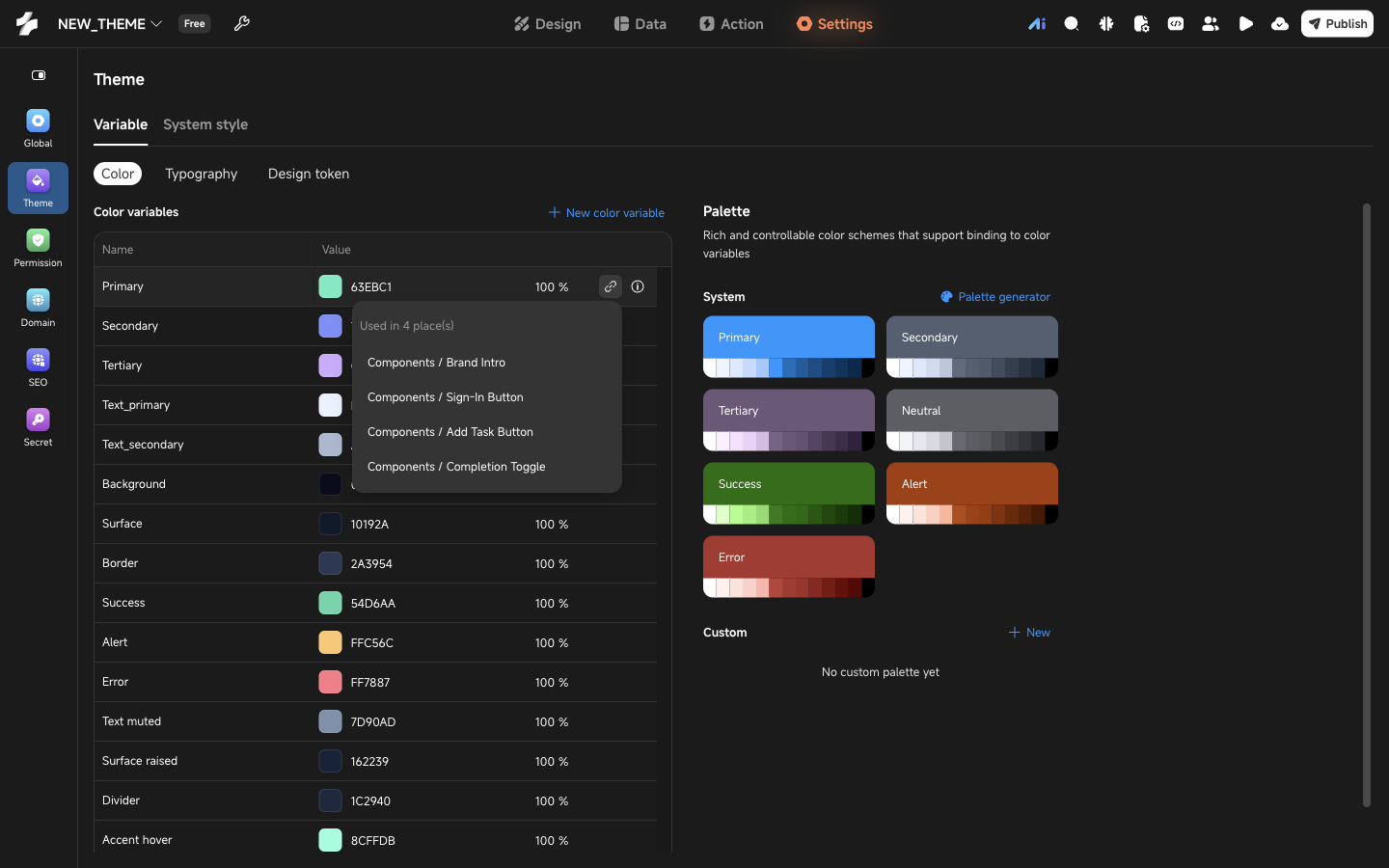This screenshot has height=868, width=1389.
Task: Click the Free plan badge
Action: point(195,23)
